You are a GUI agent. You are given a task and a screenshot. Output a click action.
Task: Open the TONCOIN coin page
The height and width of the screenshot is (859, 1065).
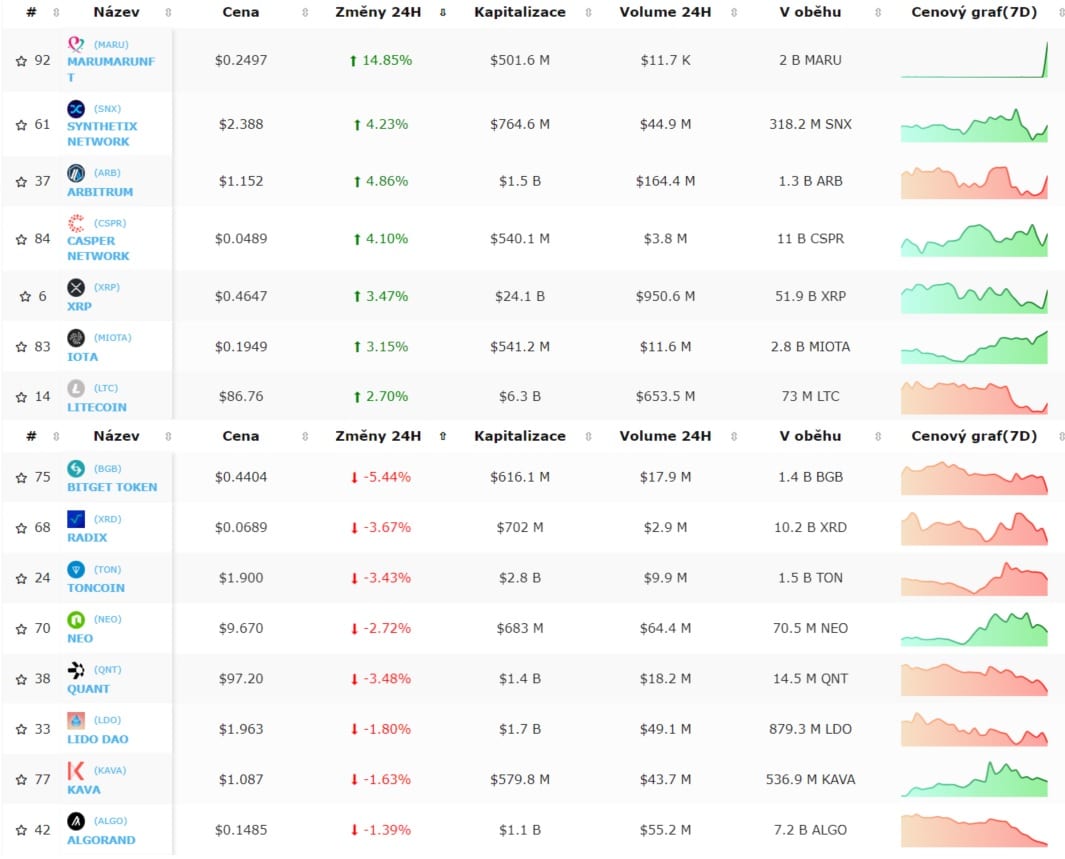pos(96,588)
